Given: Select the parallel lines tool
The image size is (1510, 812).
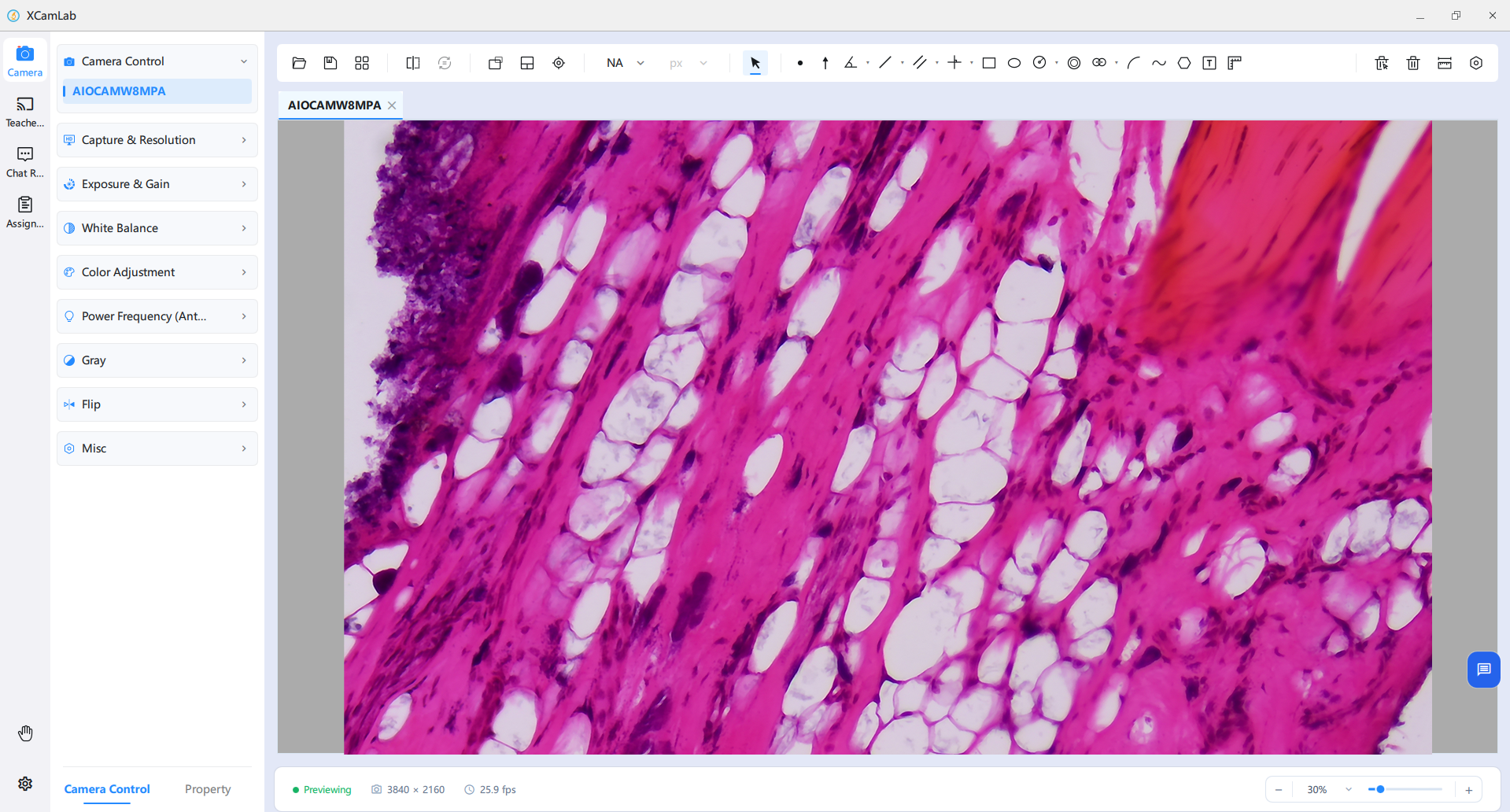Looking at the screenshot, I should coord(920,63).
